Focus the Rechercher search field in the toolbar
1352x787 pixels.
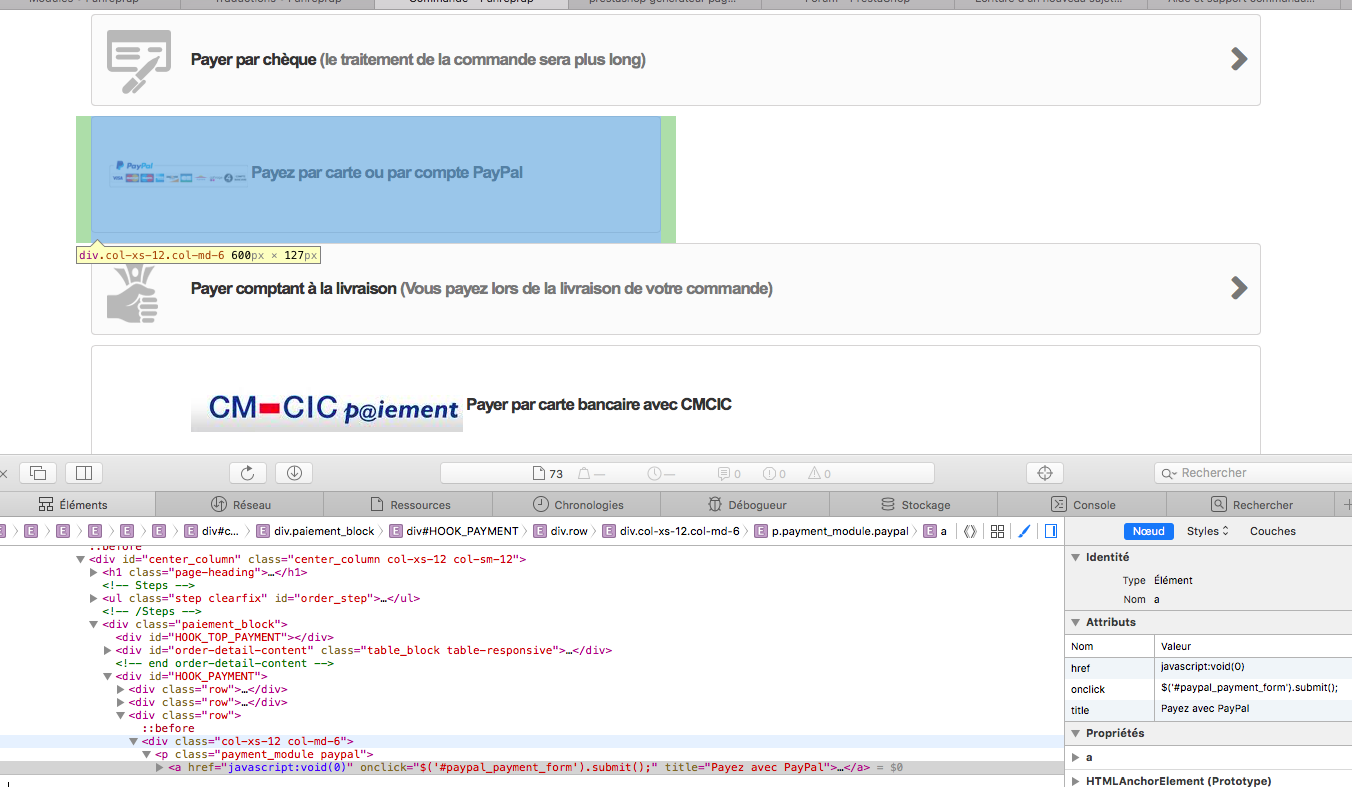[1253, 473]
